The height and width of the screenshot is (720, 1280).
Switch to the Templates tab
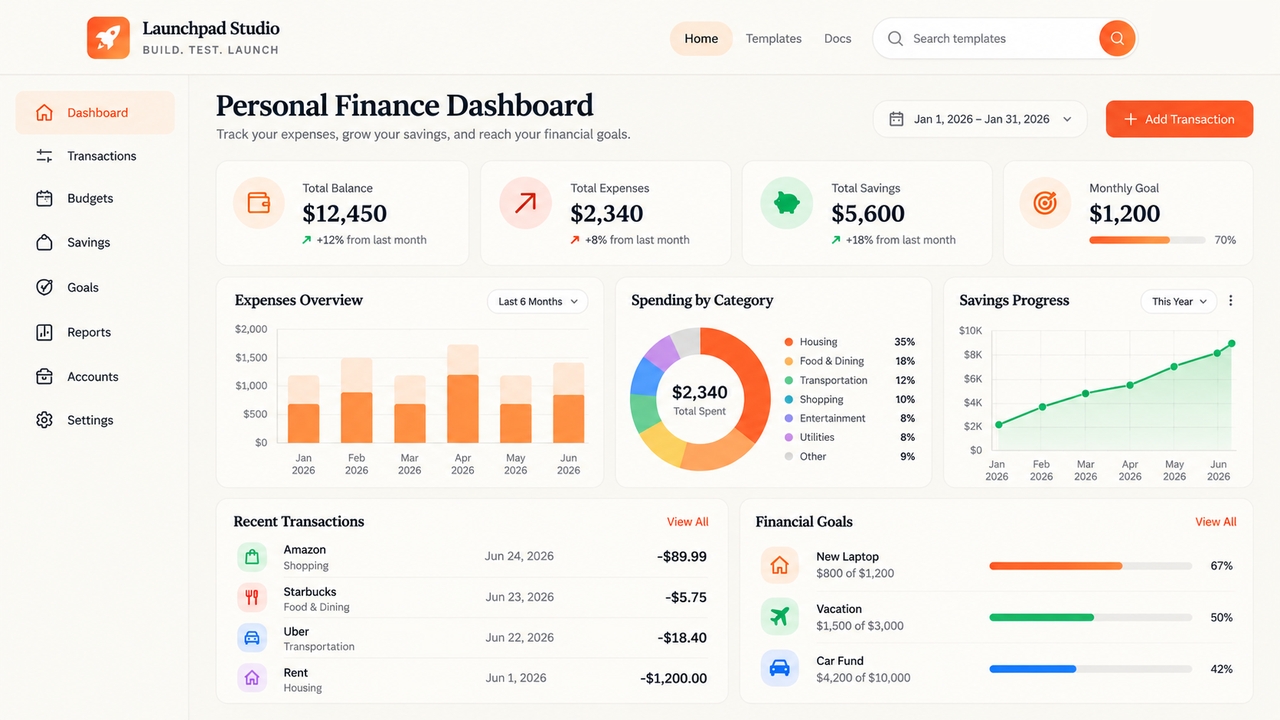tap(774, 39)
